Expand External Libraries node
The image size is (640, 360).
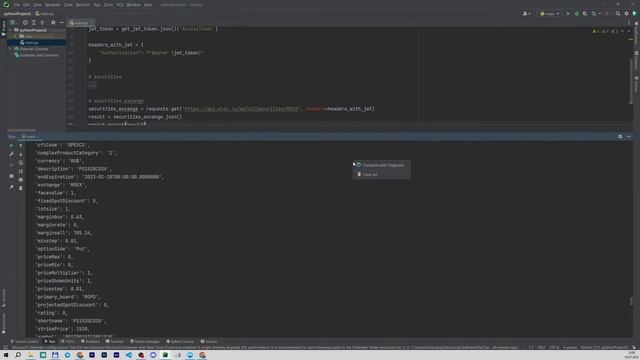pos(10,49)
